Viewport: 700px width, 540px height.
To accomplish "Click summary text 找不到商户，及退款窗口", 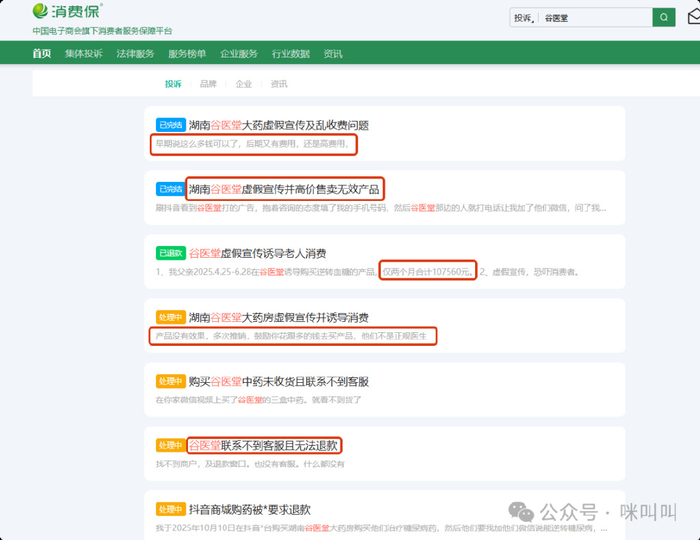I will [250, 464].
